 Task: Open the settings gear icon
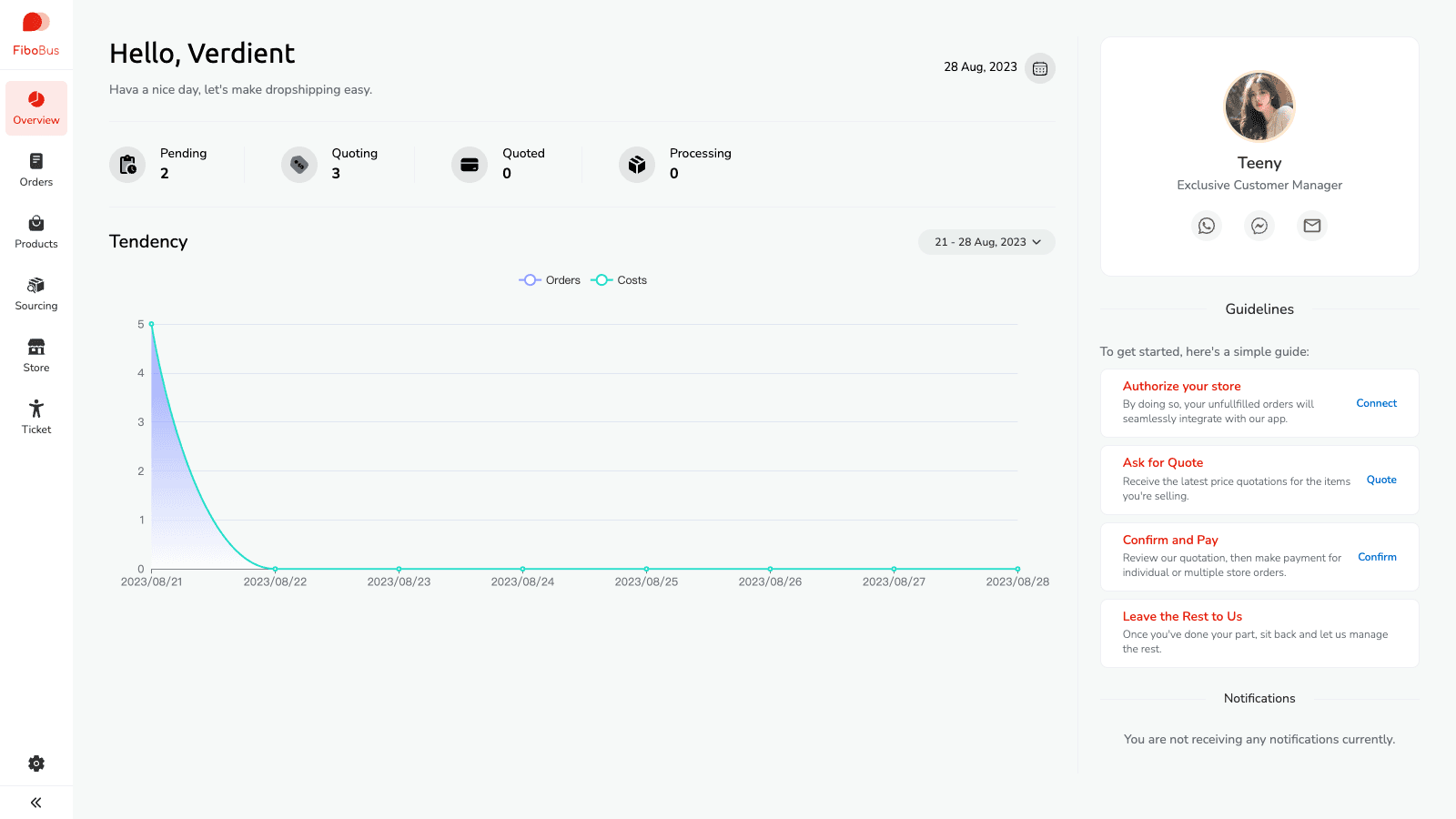[36, 763]
